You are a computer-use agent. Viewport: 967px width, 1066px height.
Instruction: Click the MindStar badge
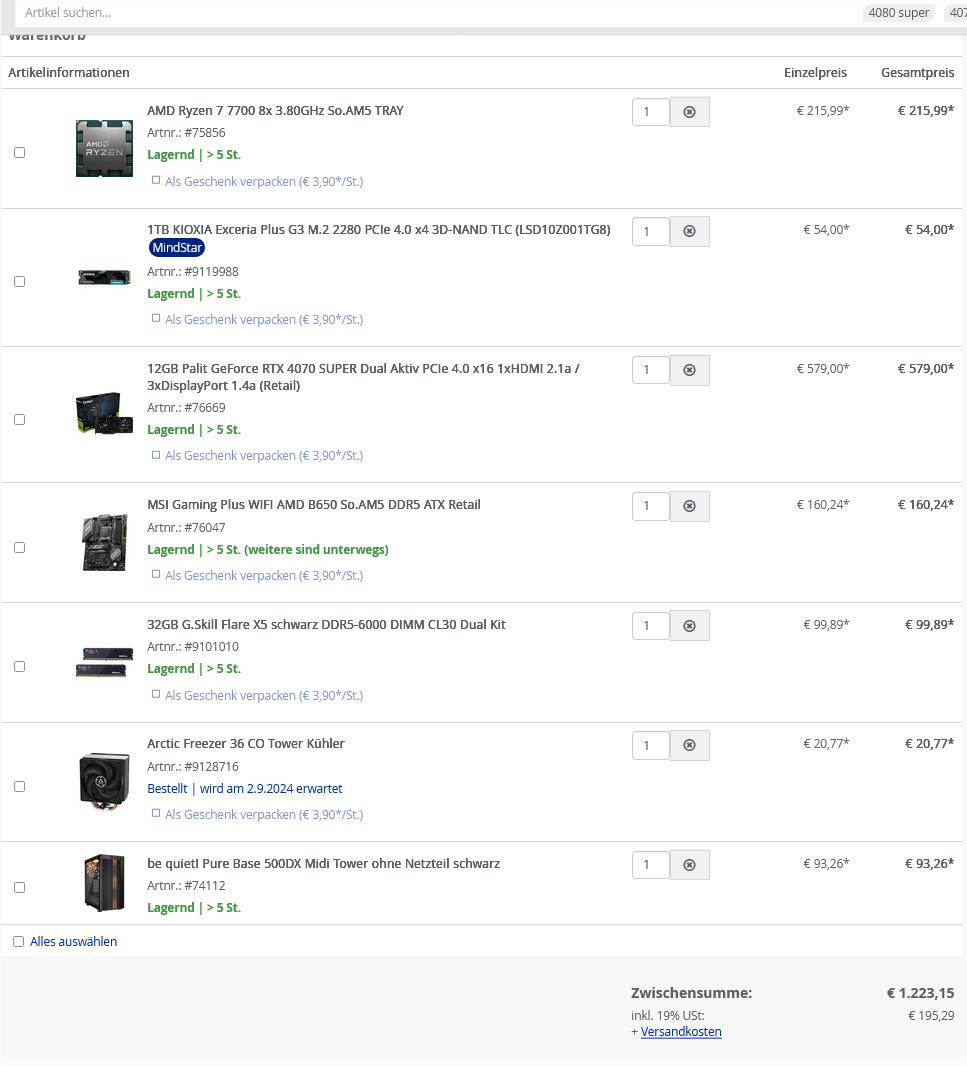click(x=177, y=247)
